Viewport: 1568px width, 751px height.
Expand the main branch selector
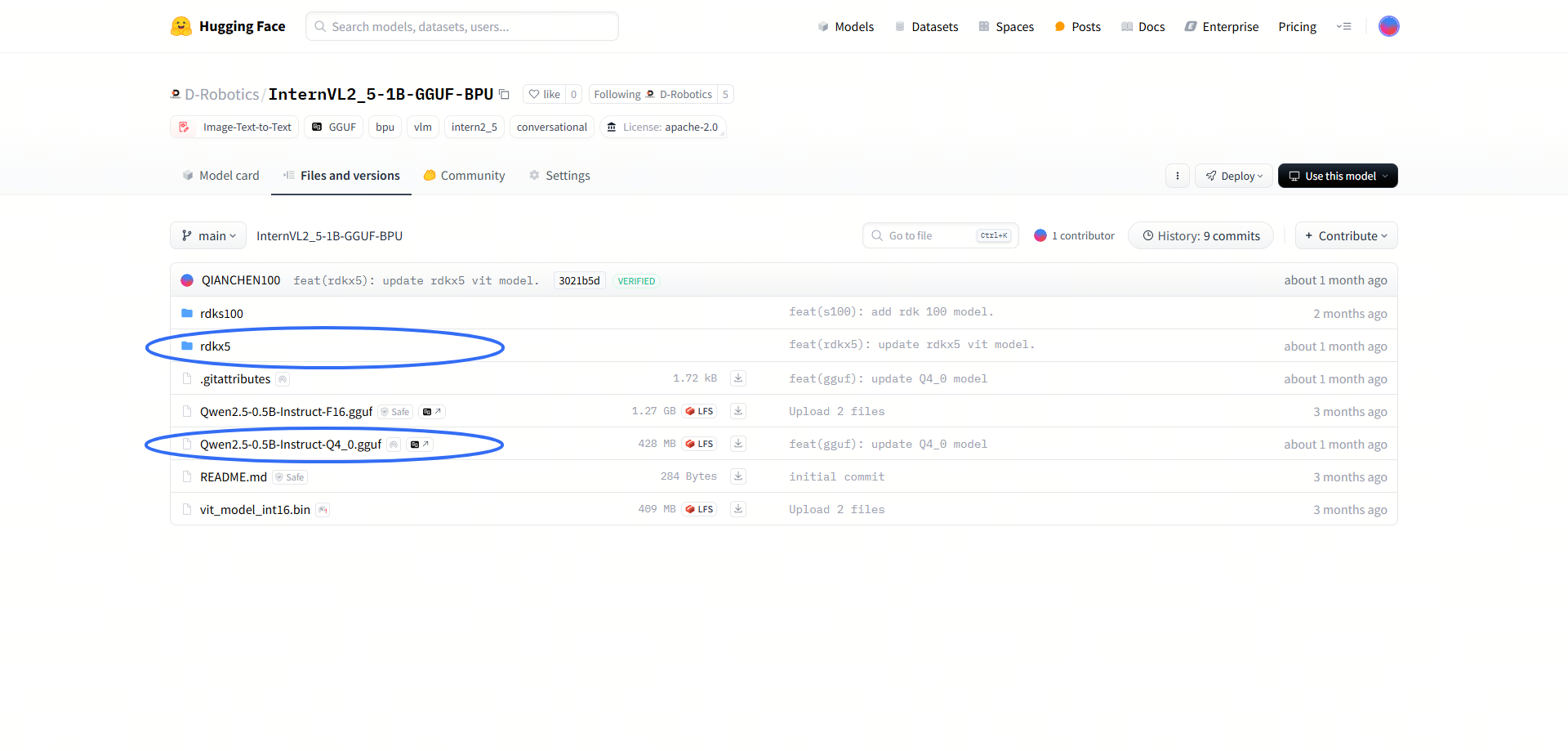pos(208,235)
